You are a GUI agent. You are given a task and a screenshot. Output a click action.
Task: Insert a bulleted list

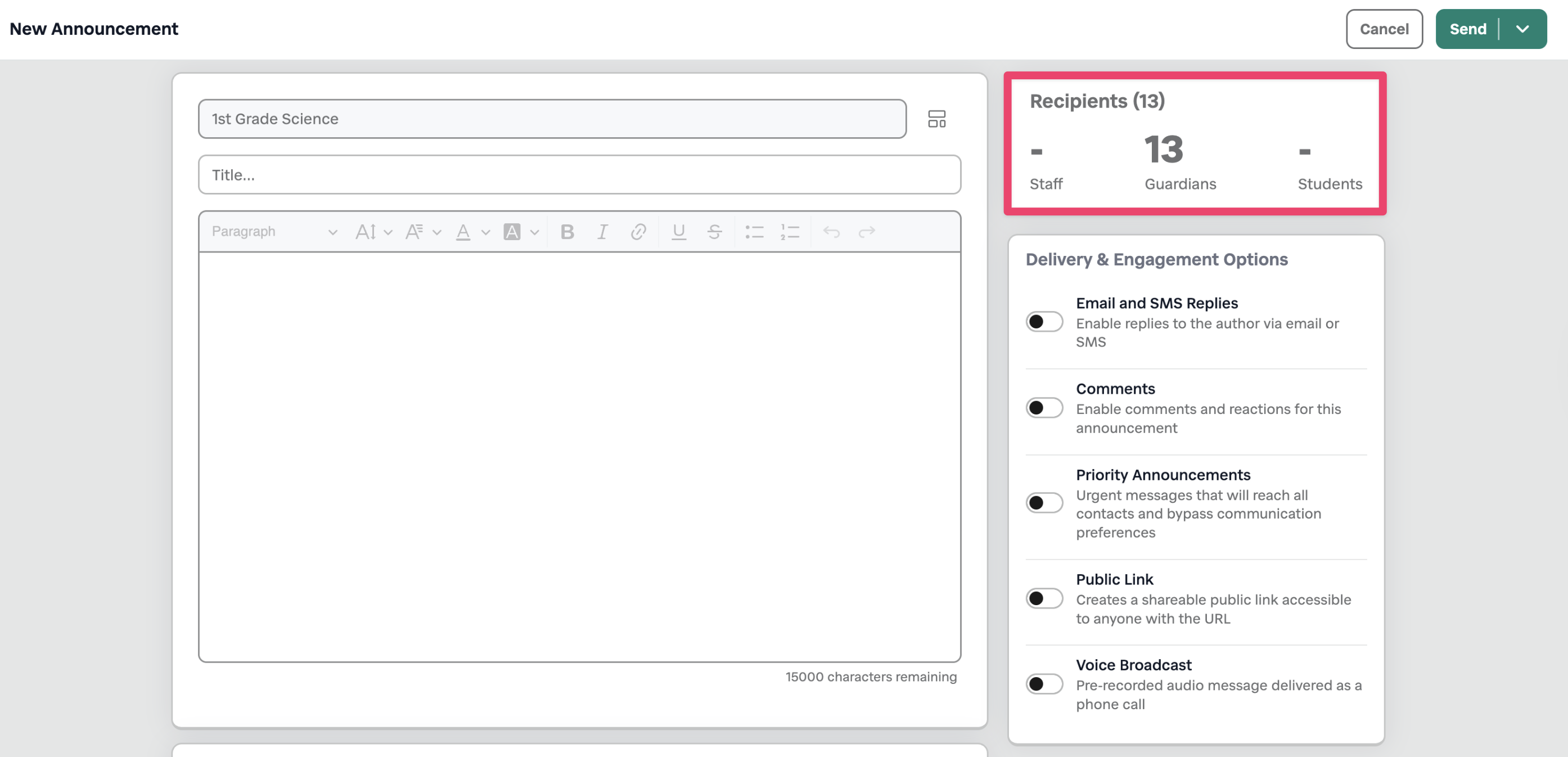[754, 232]
